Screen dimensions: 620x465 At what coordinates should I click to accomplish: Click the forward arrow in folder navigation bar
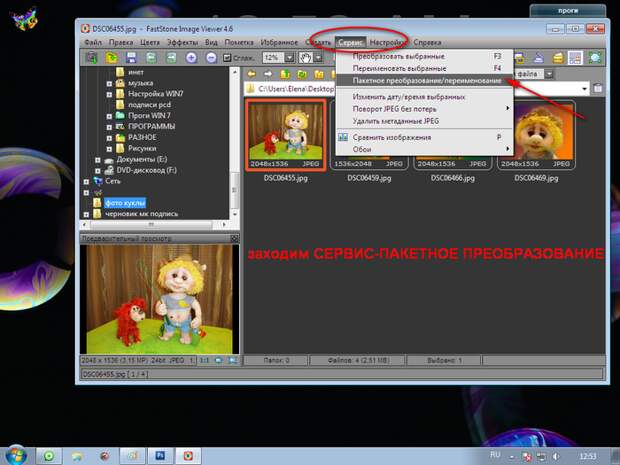coord(268,74)
